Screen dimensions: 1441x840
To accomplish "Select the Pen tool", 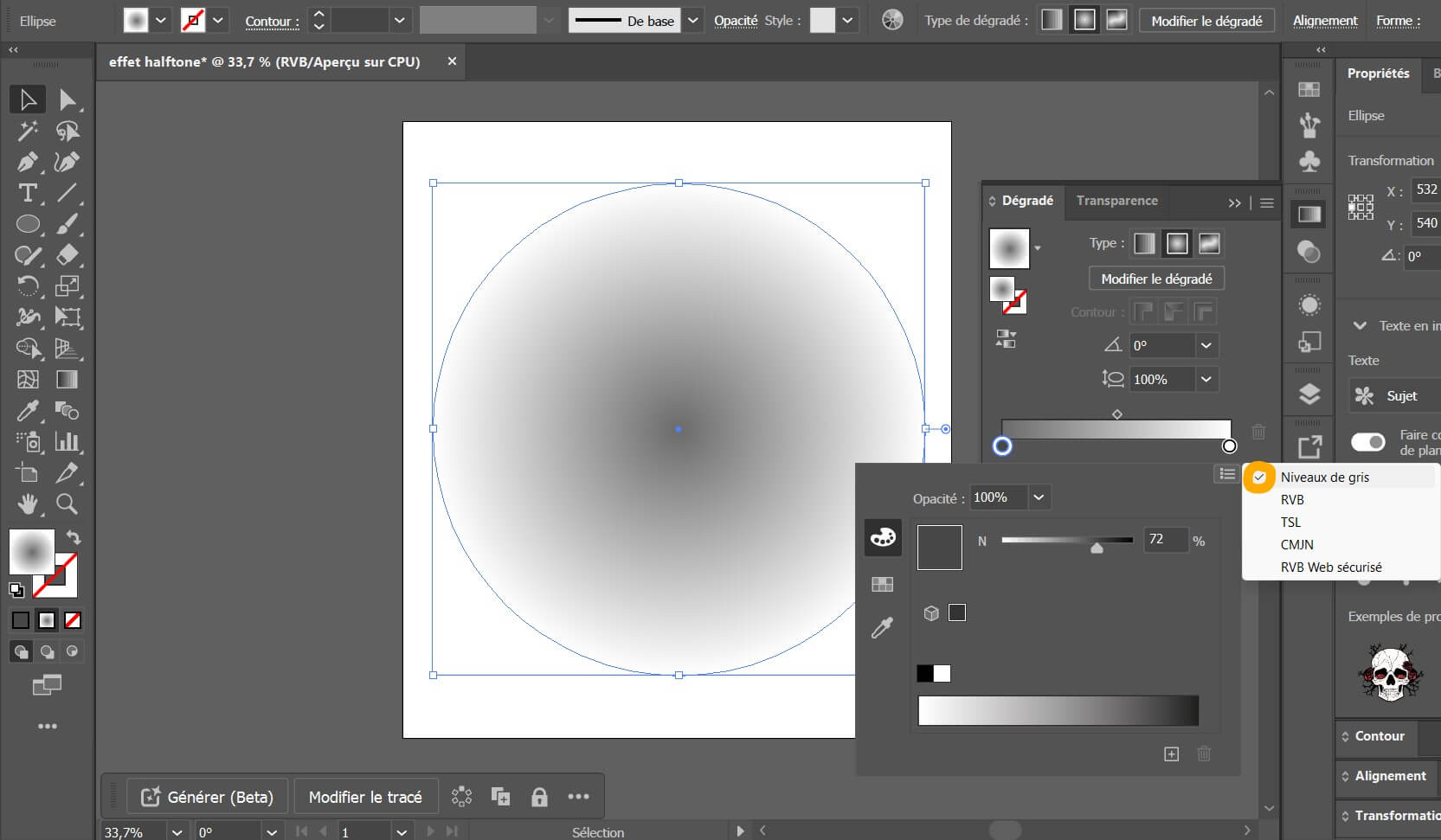I will pos(28,162).
